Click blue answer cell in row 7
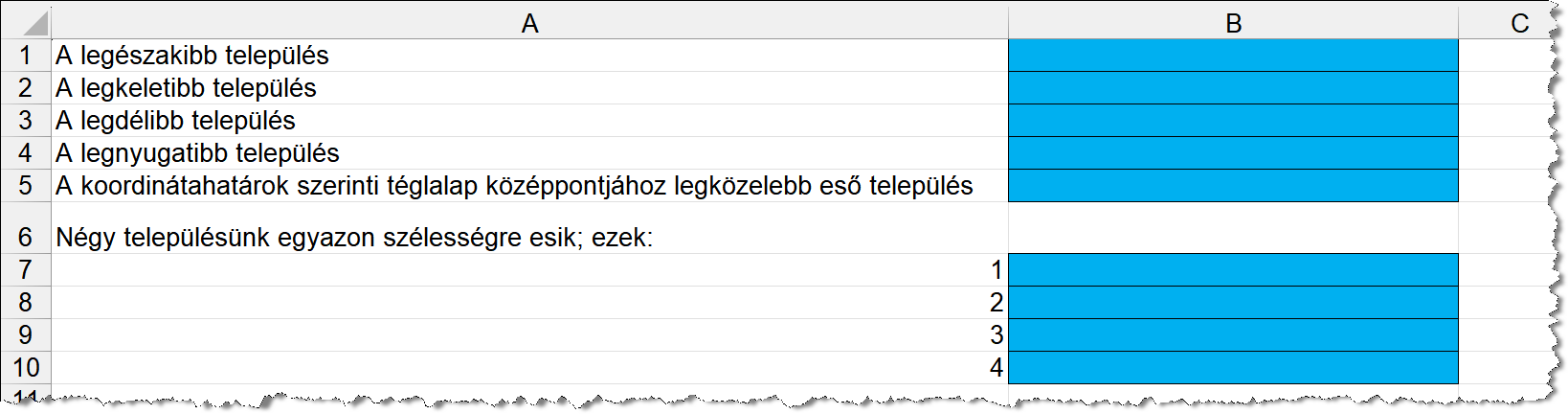This screenshot has width=1568, height=414. (x=1233, y=270)
